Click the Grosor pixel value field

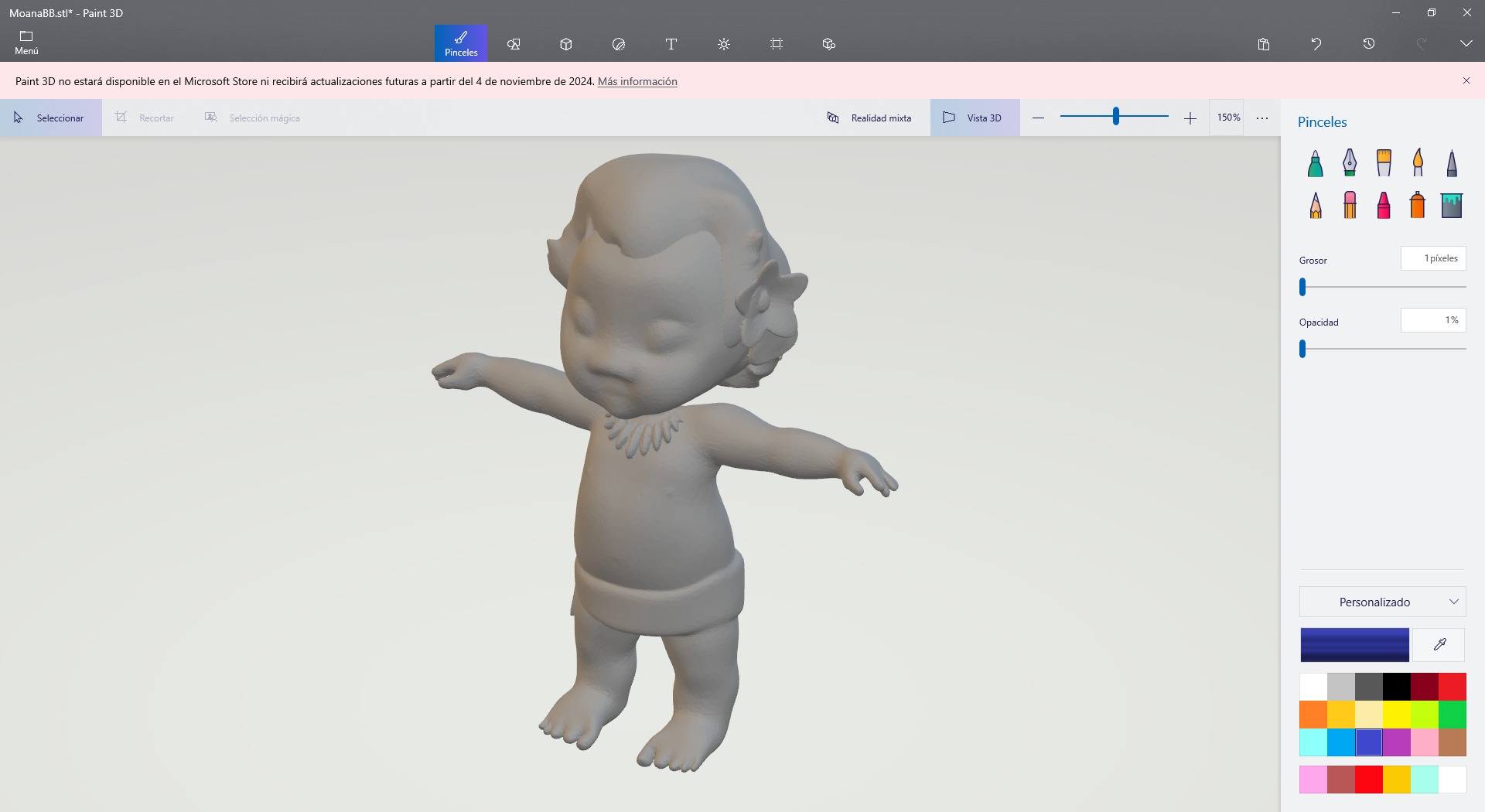pos(1433,258)
